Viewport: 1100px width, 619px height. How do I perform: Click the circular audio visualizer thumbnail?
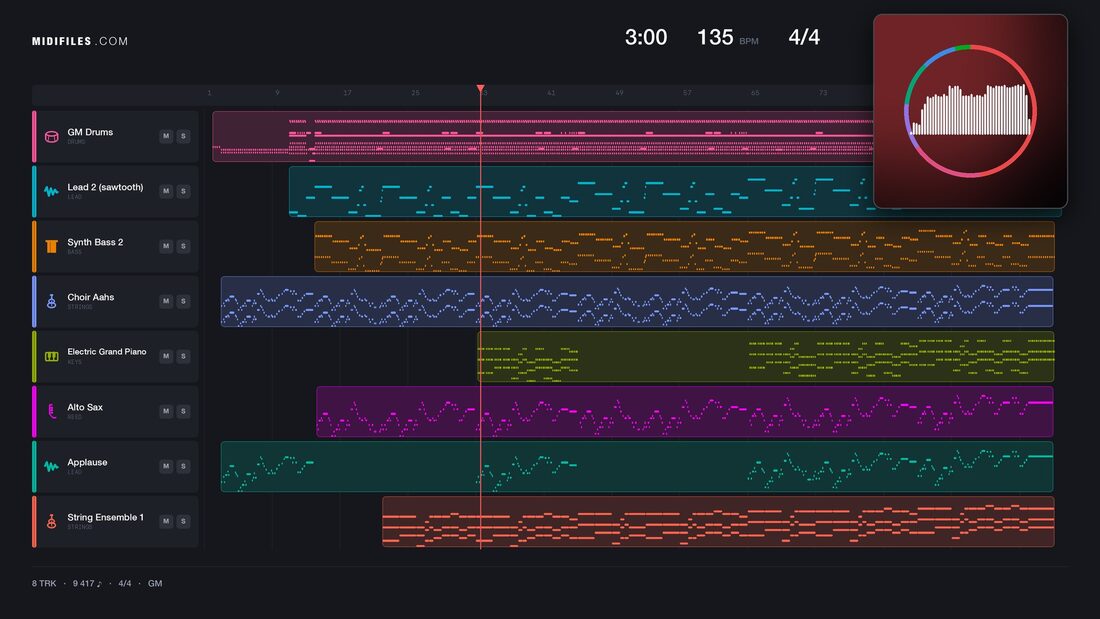(970, 111)
